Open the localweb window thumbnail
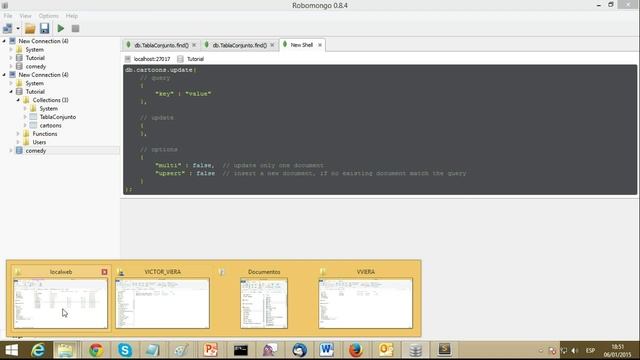Screen dimensions: 640x360 pyautogui.click(x=60, y=304)
